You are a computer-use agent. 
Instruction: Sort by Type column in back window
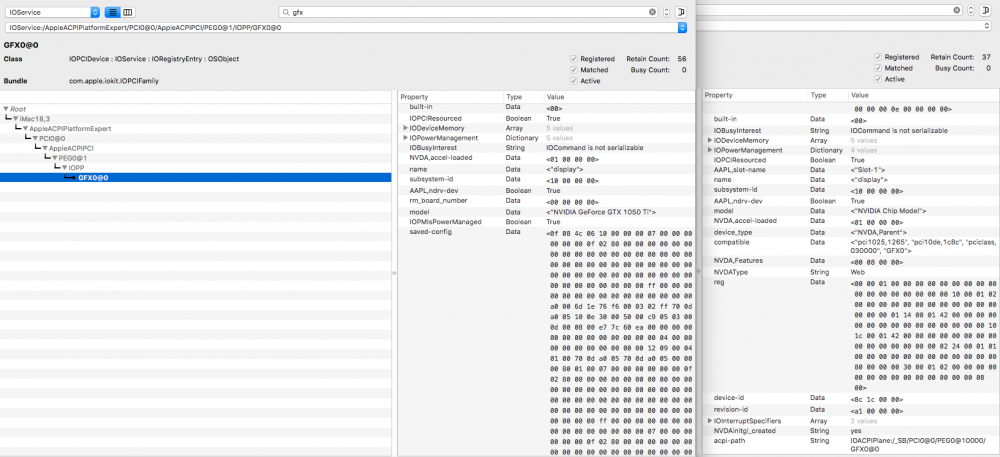[x=828, y=95]
